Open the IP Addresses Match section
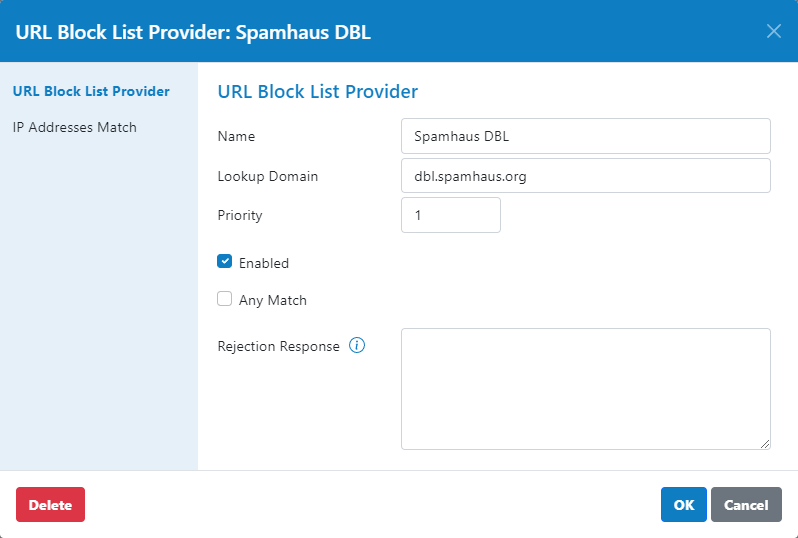The height and width of the screenshot is (538, 798). [75, 127]
